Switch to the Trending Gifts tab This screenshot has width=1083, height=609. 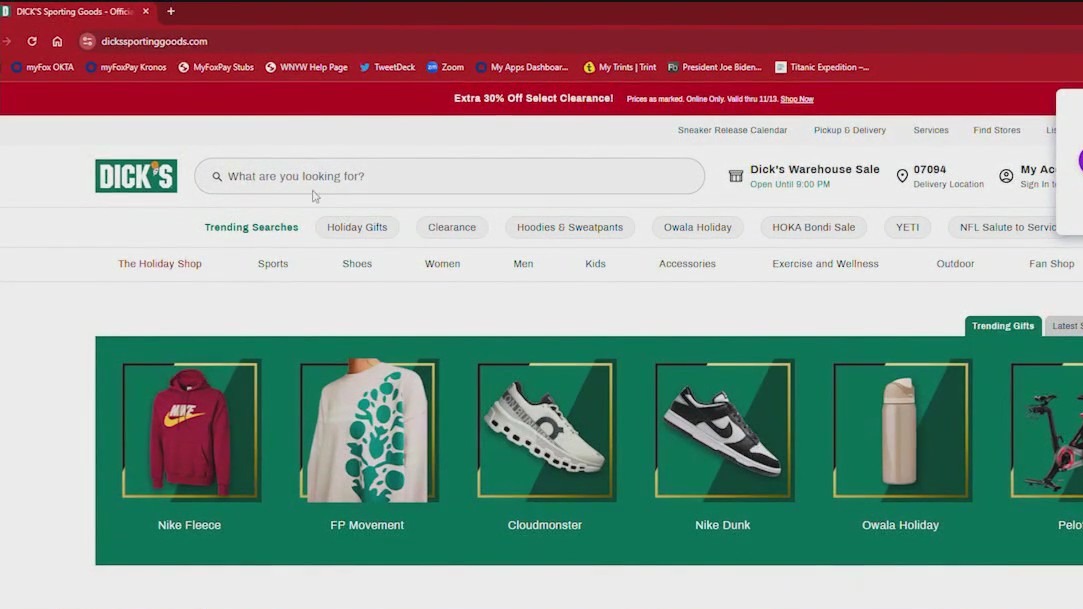1003,326
